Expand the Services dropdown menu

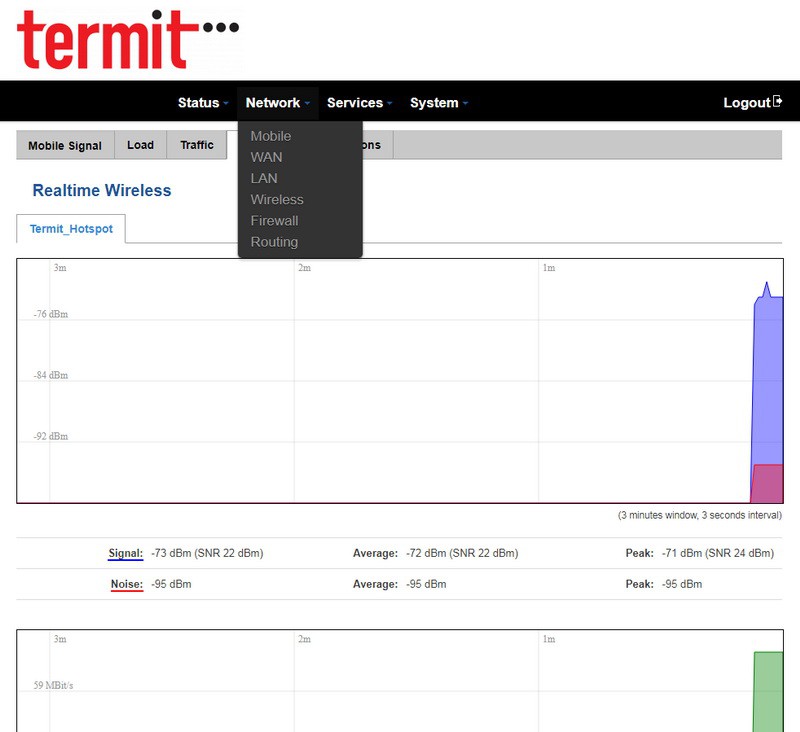[359, 103]
